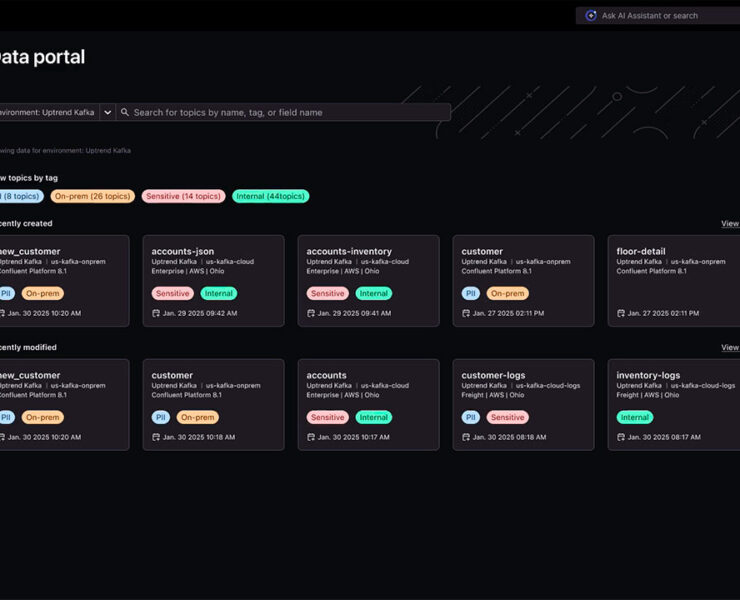
Task: Open the inventory-logs topic card
Action: (674, 405)
